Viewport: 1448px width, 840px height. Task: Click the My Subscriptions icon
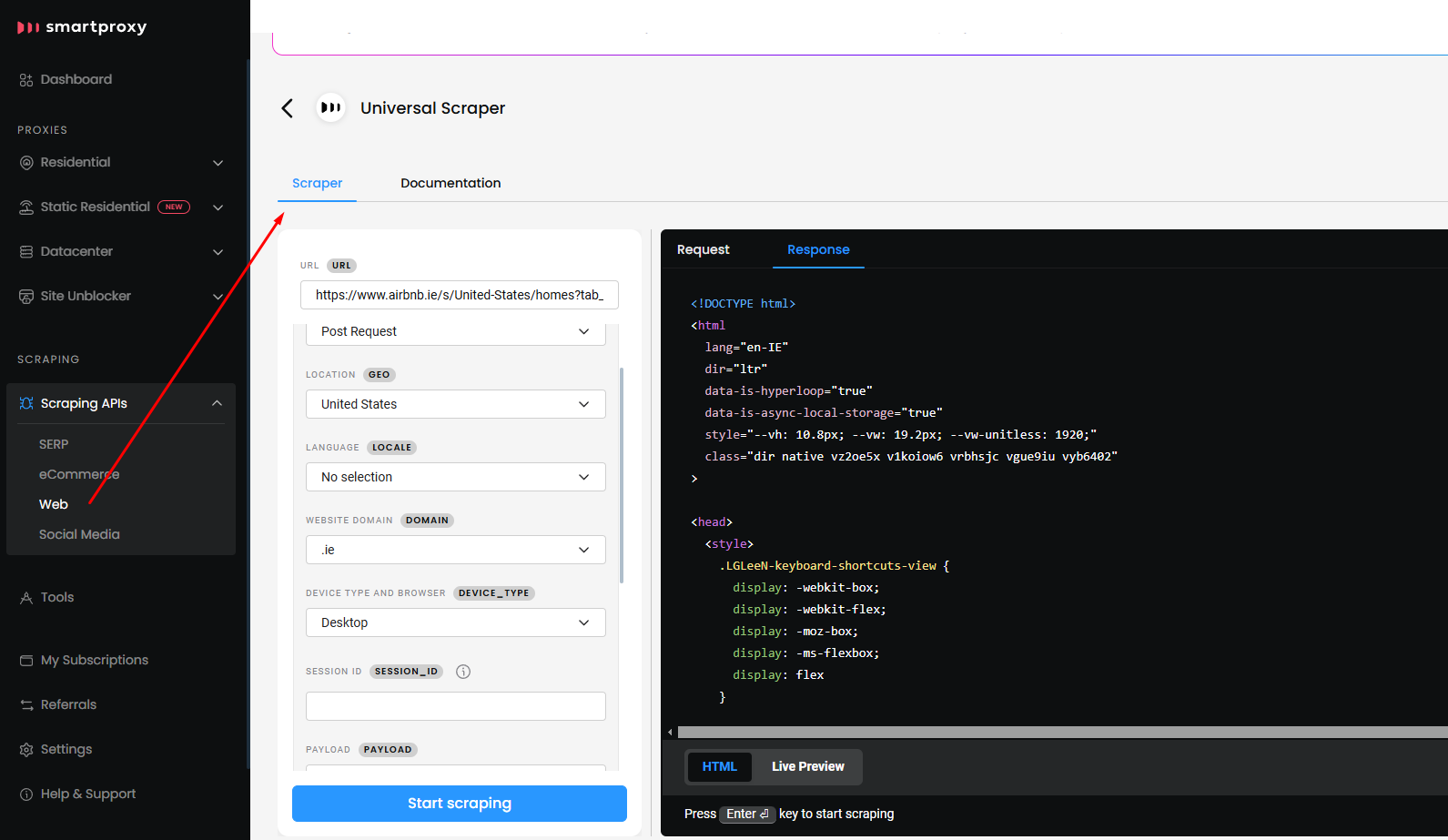pos(26,661)
